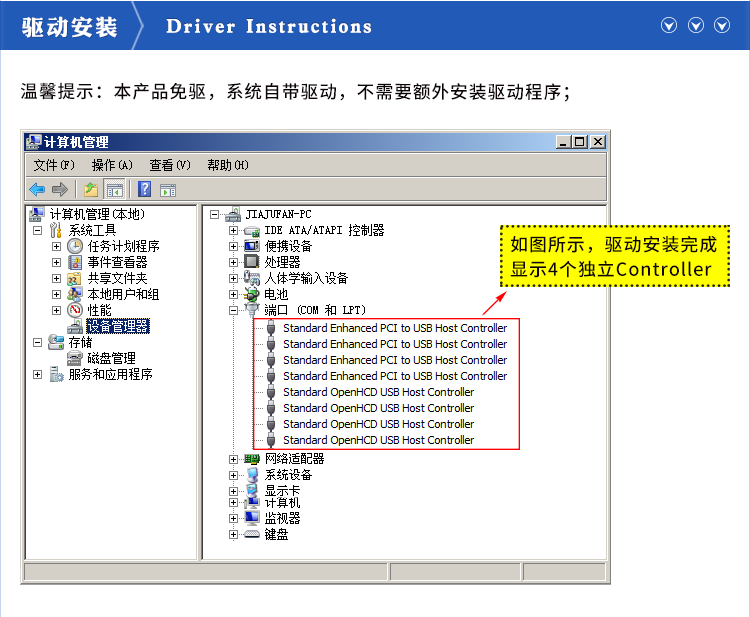Open the File (文件) menu
Viewport: 750px width, 617px height.
(53, 165)
